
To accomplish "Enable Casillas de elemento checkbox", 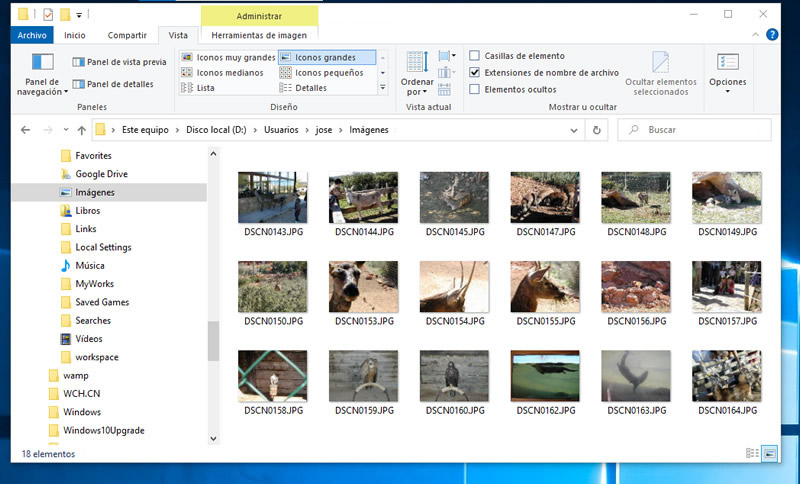I will point(475,56).
